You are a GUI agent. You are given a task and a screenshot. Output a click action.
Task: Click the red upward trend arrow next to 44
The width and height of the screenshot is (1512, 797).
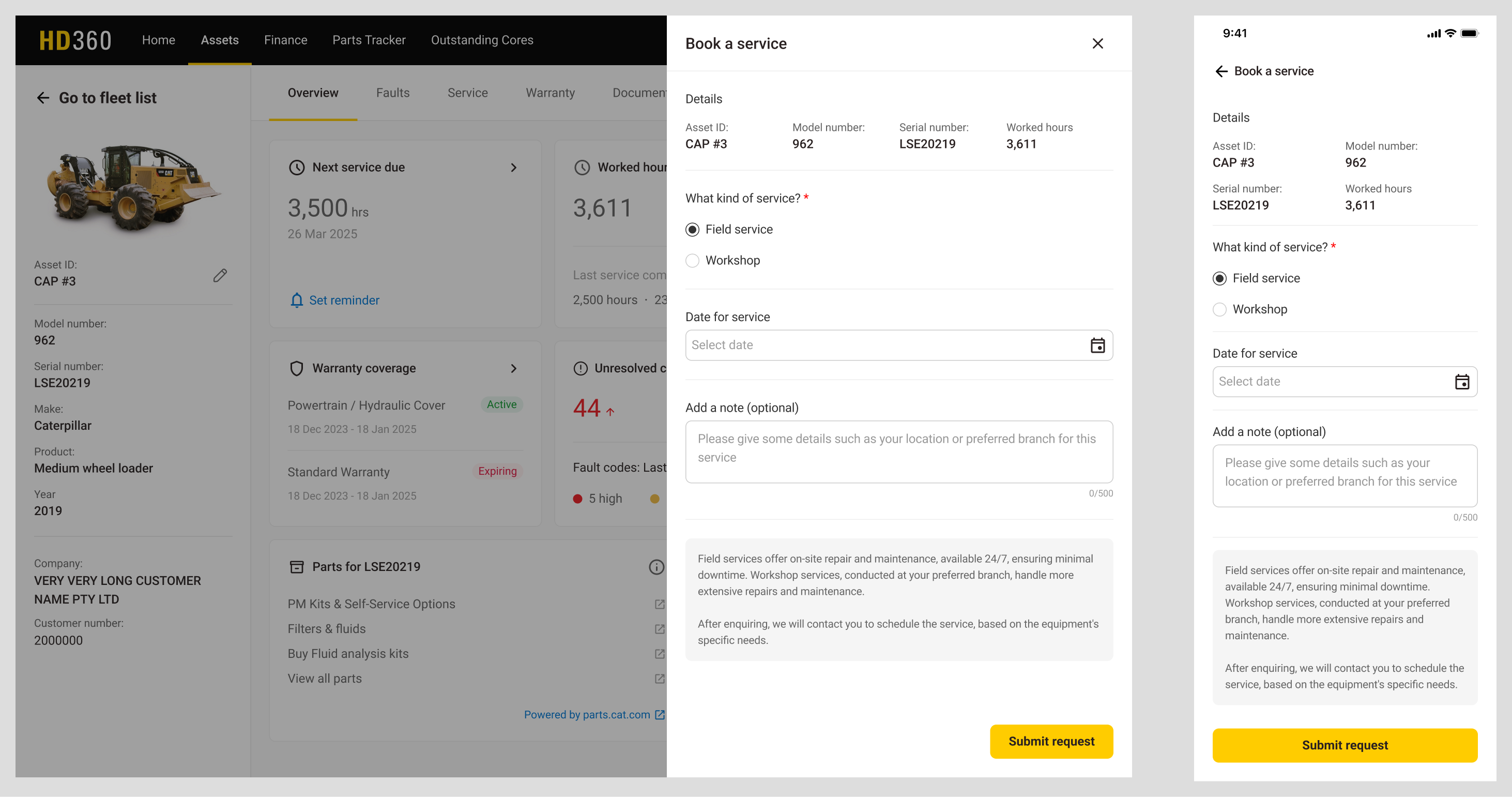[610, 411]
